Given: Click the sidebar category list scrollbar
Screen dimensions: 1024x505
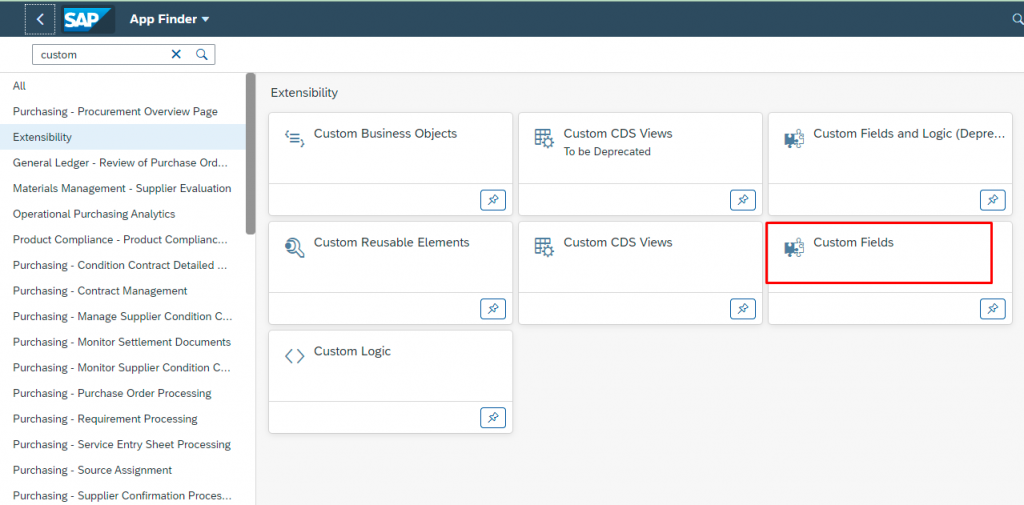Looking at the screenshot, I should point(250,154).
